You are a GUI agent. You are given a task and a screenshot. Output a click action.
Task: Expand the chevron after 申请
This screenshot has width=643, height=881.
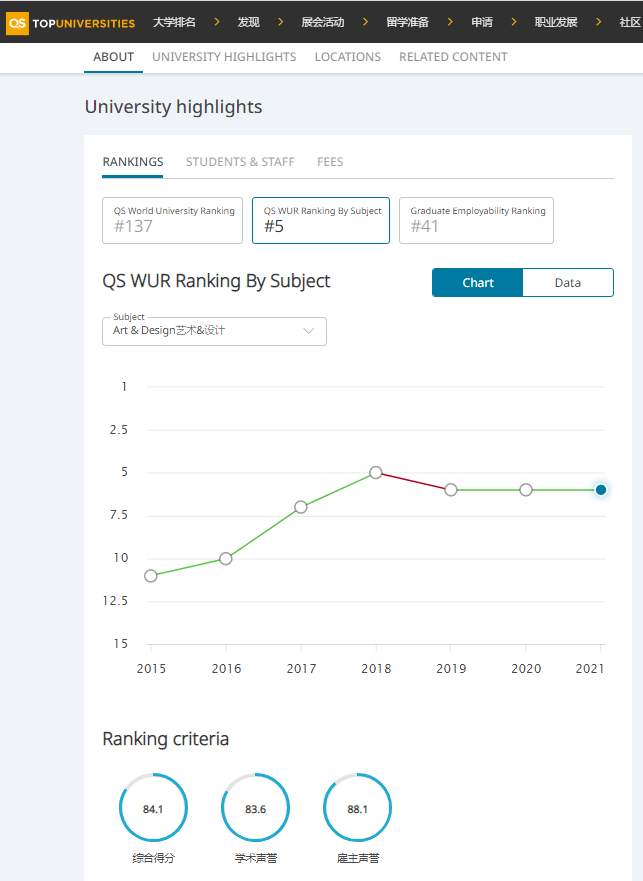point(514,22)
